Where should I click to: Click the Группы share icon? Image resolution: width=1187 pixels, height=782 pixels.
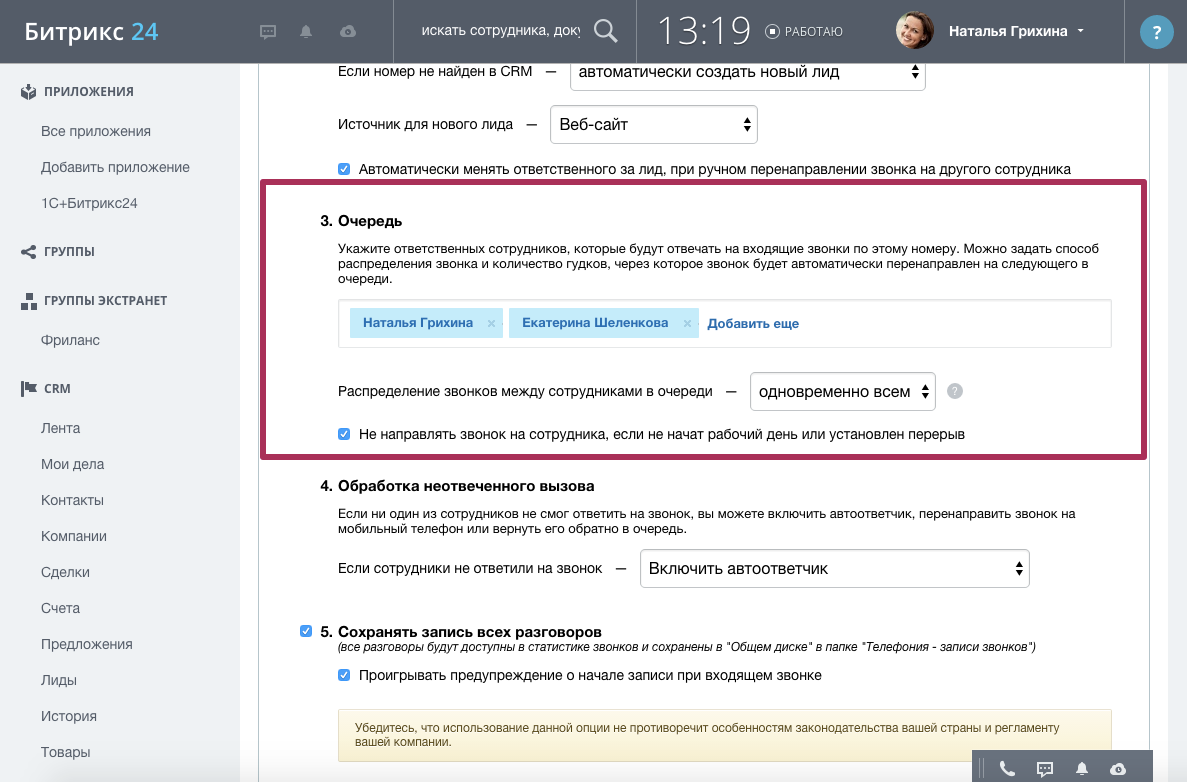29,251
